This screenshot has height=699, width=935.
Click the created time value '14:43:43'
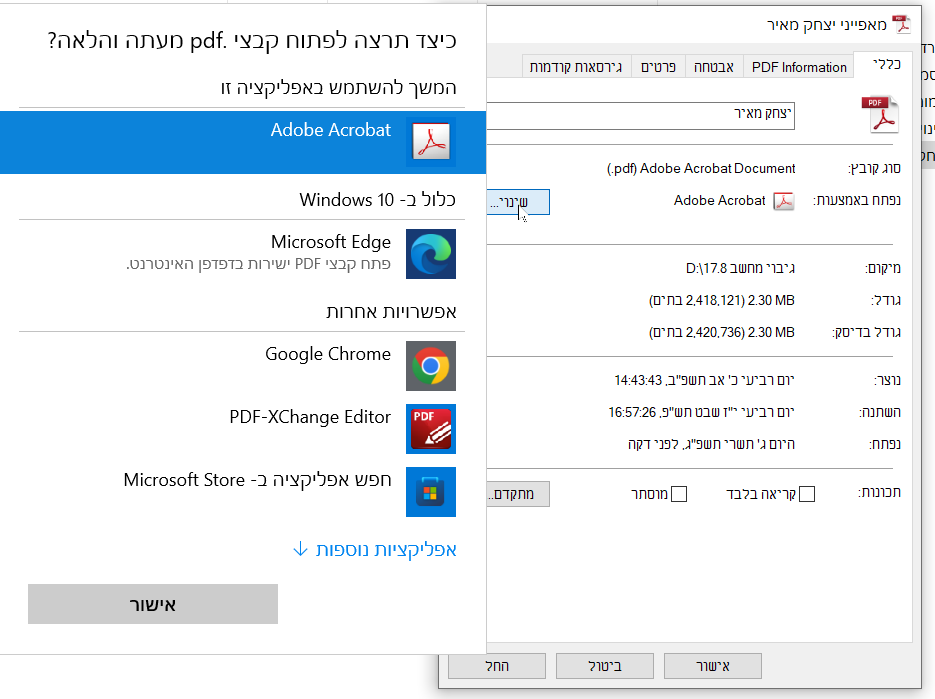(638, 381)
